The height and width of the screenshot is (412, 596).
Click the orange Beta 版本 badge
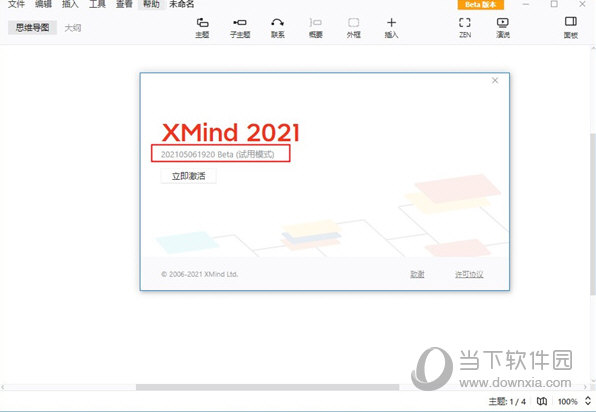pos(480,5)
